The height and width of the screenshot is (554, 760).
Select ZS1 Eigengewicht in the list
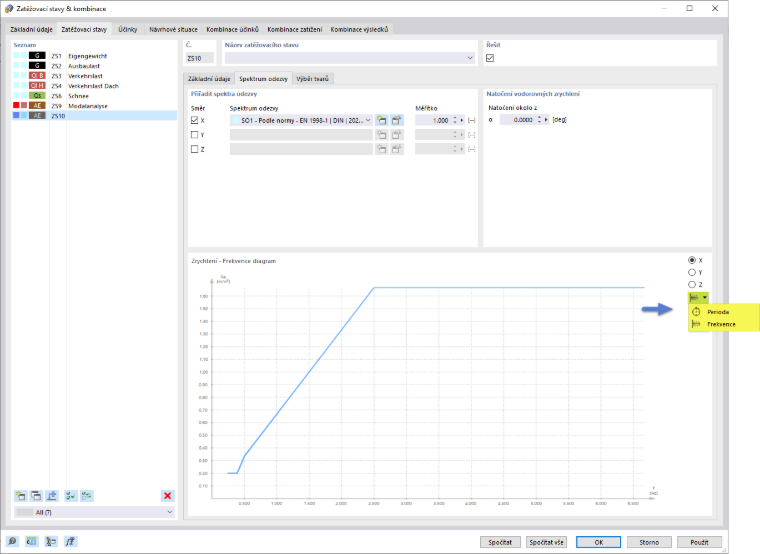(x=95, y=56)
